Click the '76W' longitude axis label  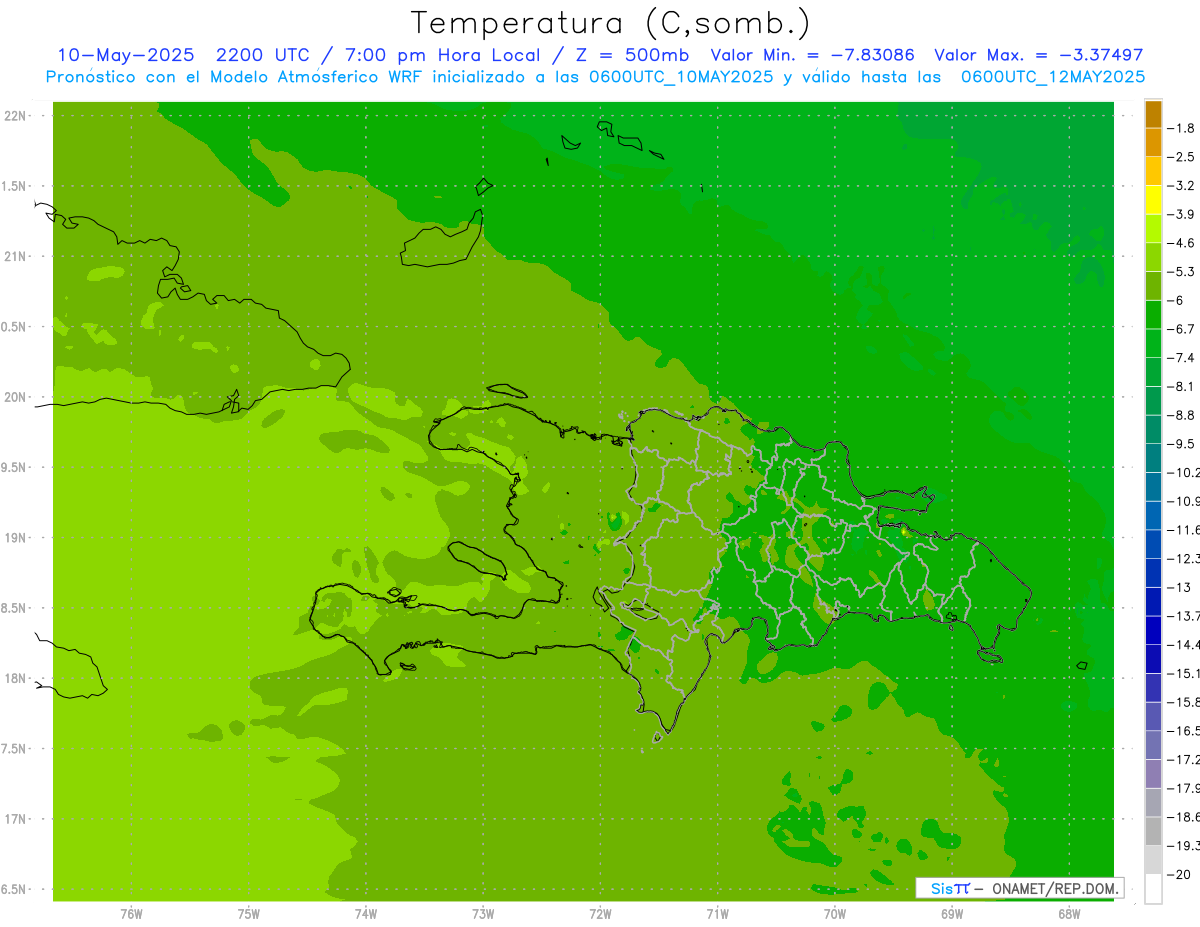point(131,913)
